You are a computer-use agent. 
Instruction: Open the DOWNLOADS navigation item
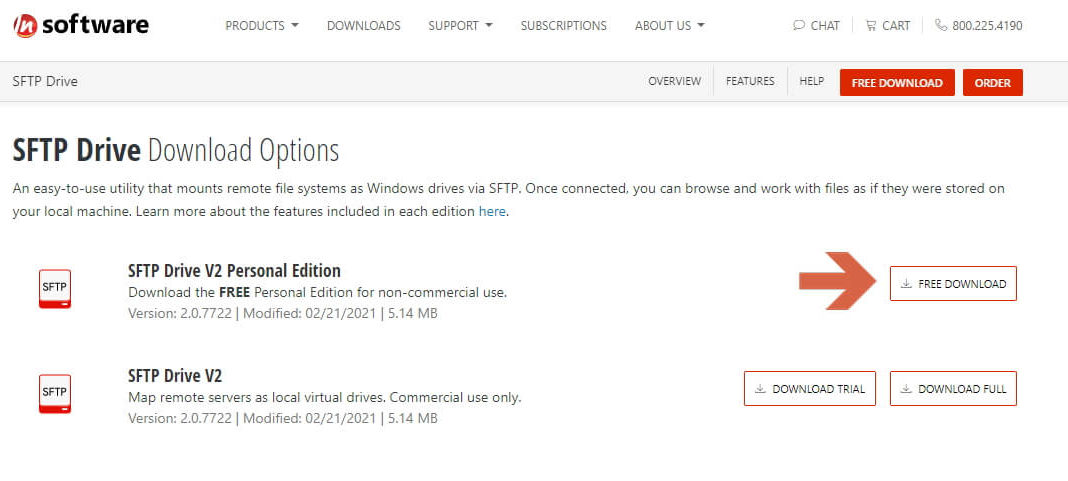pyautogui.click(x=364, y=26)
